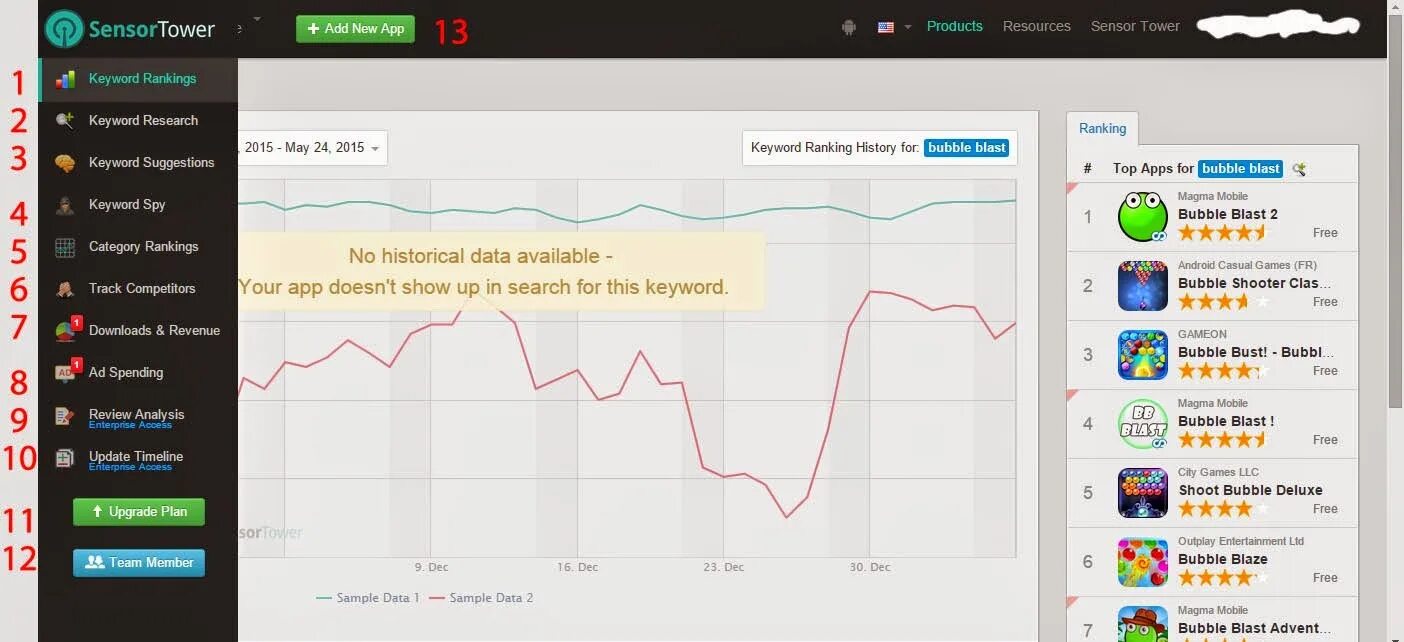Click the Track Competitors icon

click(65, 289)
